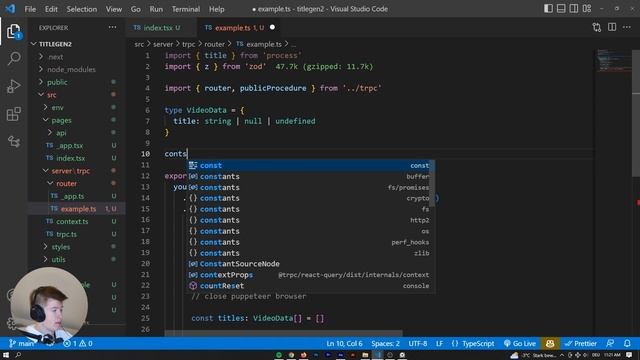Select ConstantSourceNode autocomplete suggestion
The image size is (640, 360).
[x=309, y=264]
